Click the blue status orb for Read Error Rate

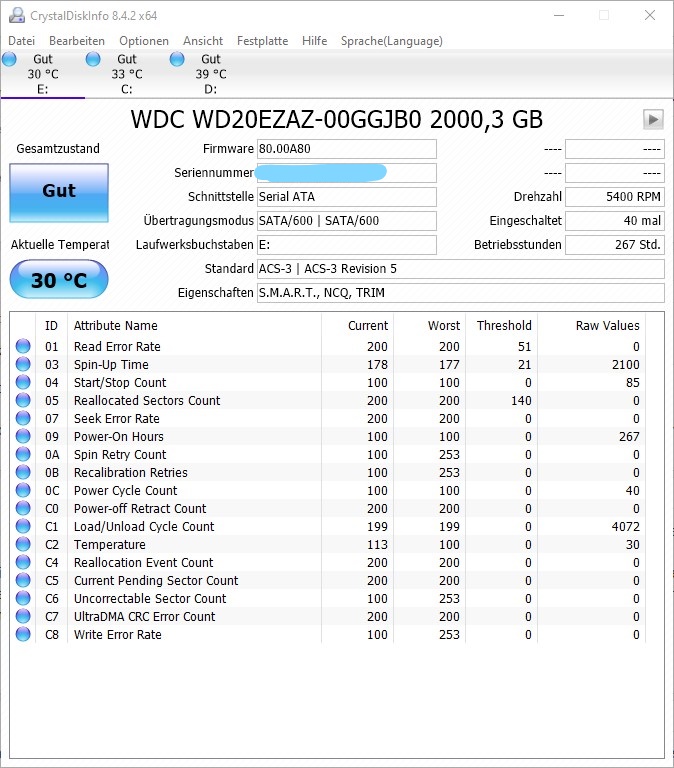pos(23,346)
